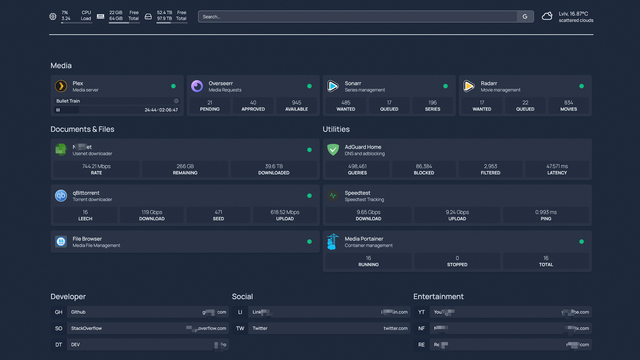This screenshot has width=640, height=360.
Task: Open the Twitter bookmark link
Action: point(329,328)
